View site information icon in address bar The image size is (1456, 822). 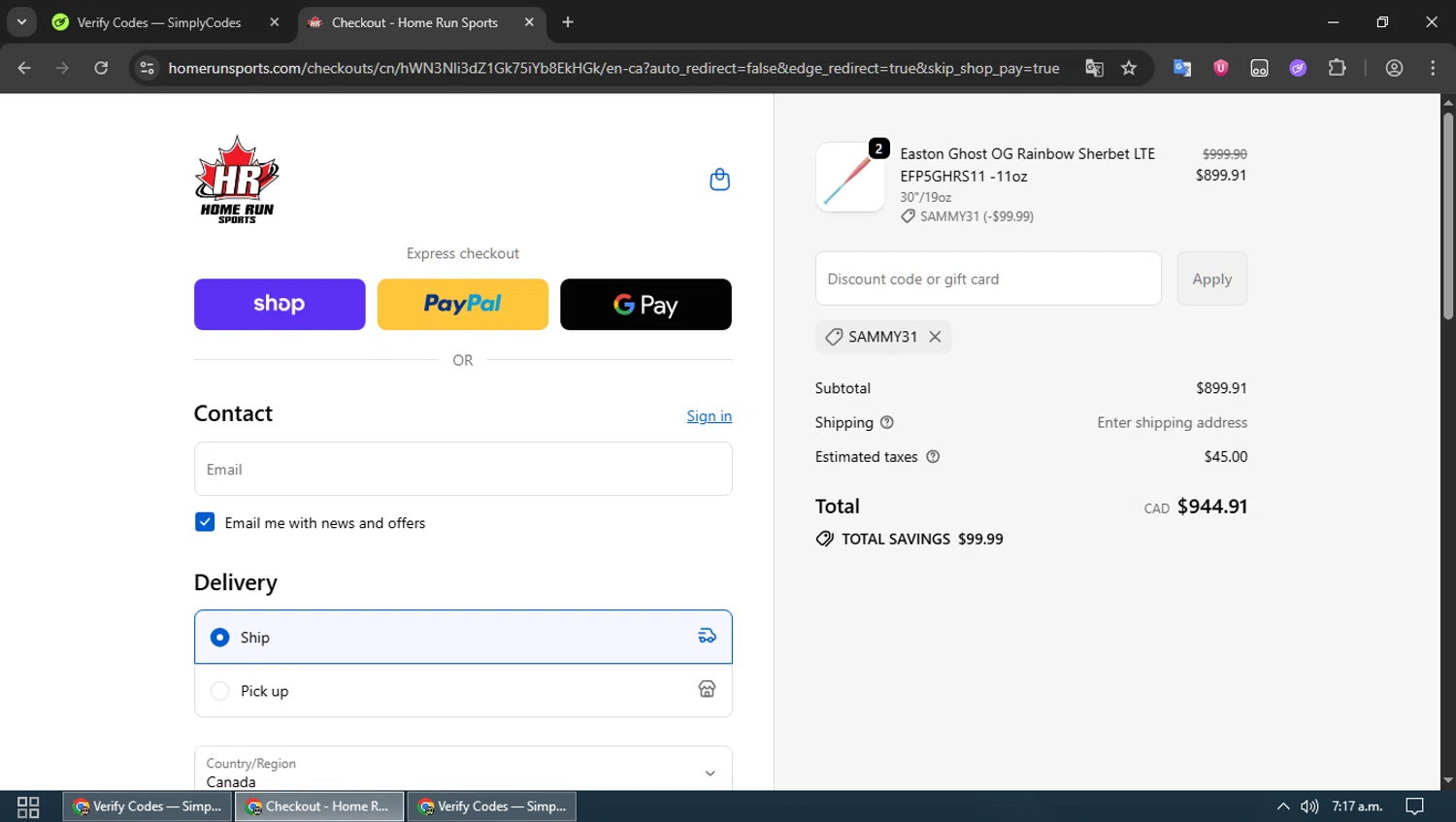tap(147, 68)
